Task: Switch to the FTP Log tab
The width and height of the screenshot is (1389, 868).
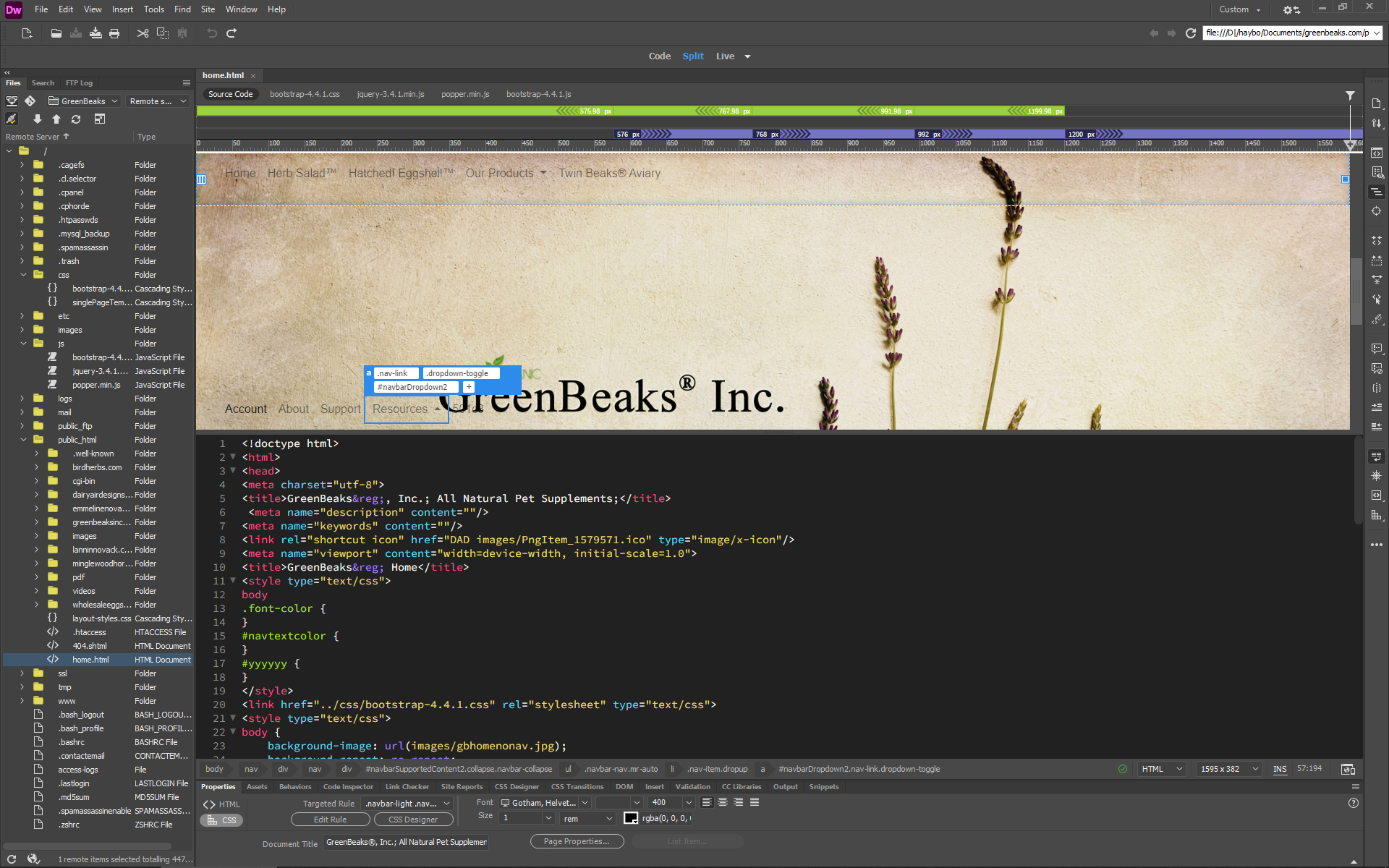Action: point(78,83)
